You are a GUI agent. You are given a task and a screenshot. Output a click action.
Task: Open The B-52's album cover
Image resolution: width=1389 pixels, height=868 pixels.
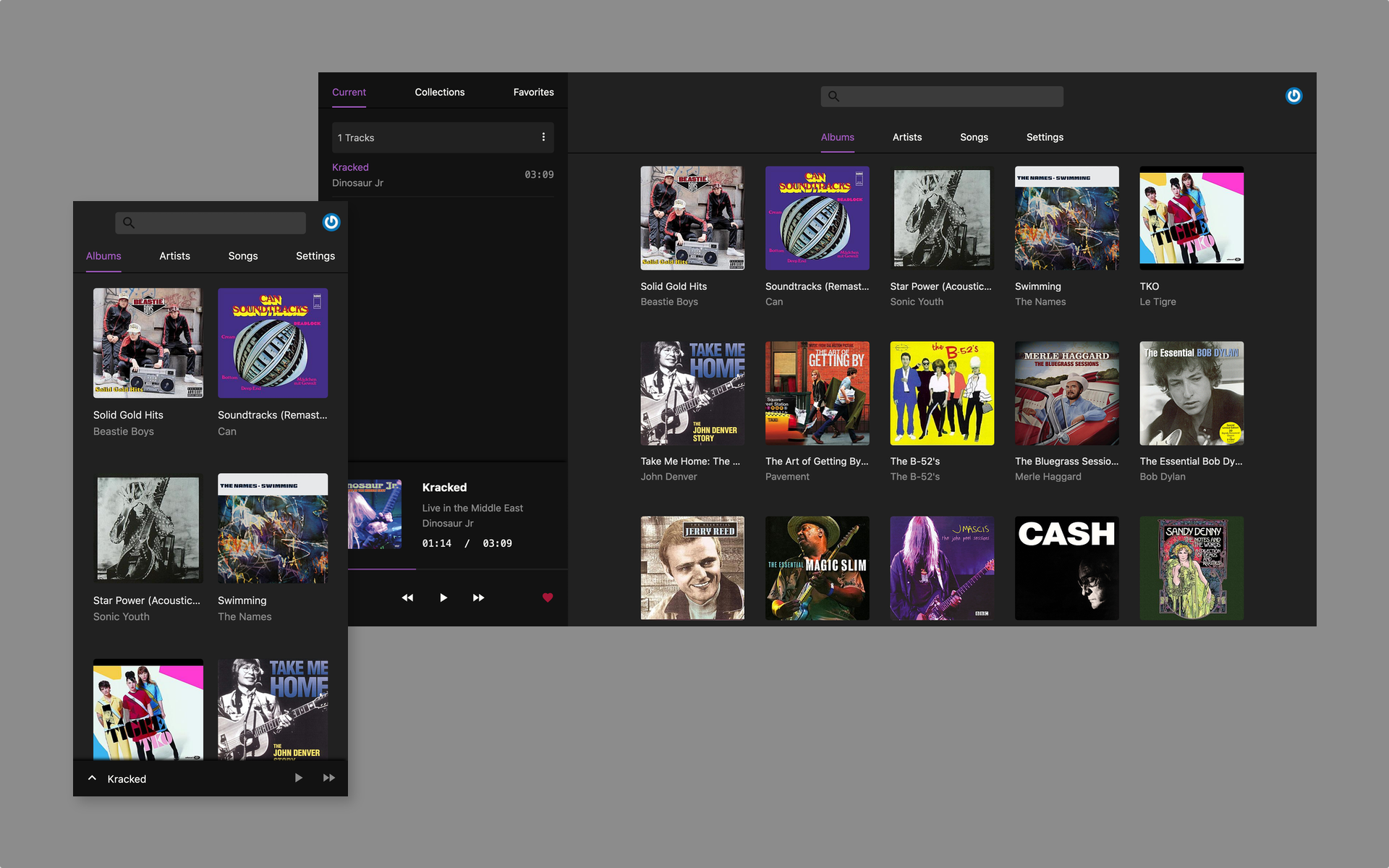point(942,393)
